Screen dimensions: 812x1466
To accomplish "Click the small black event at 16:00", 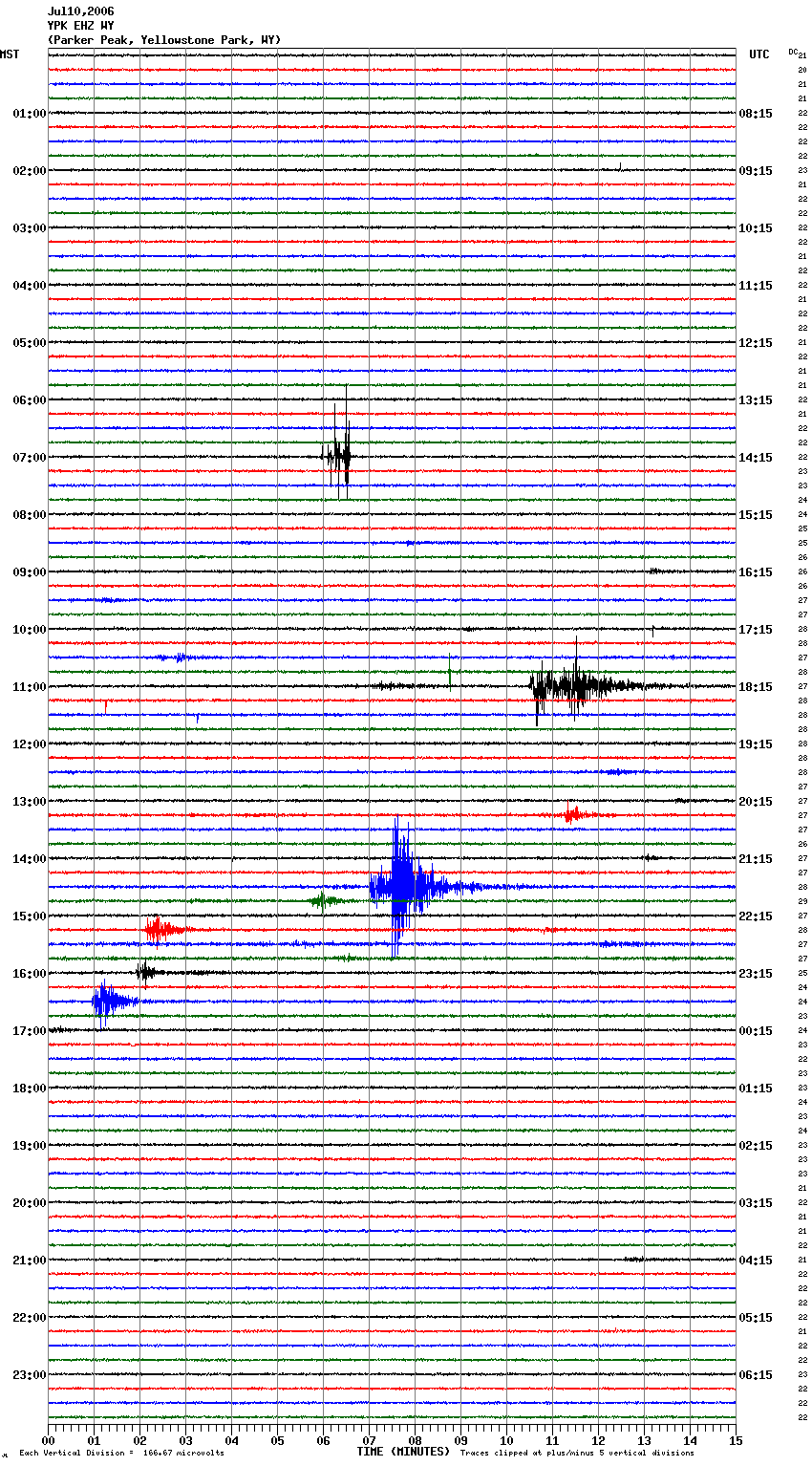I will click(x=146, y=972).
